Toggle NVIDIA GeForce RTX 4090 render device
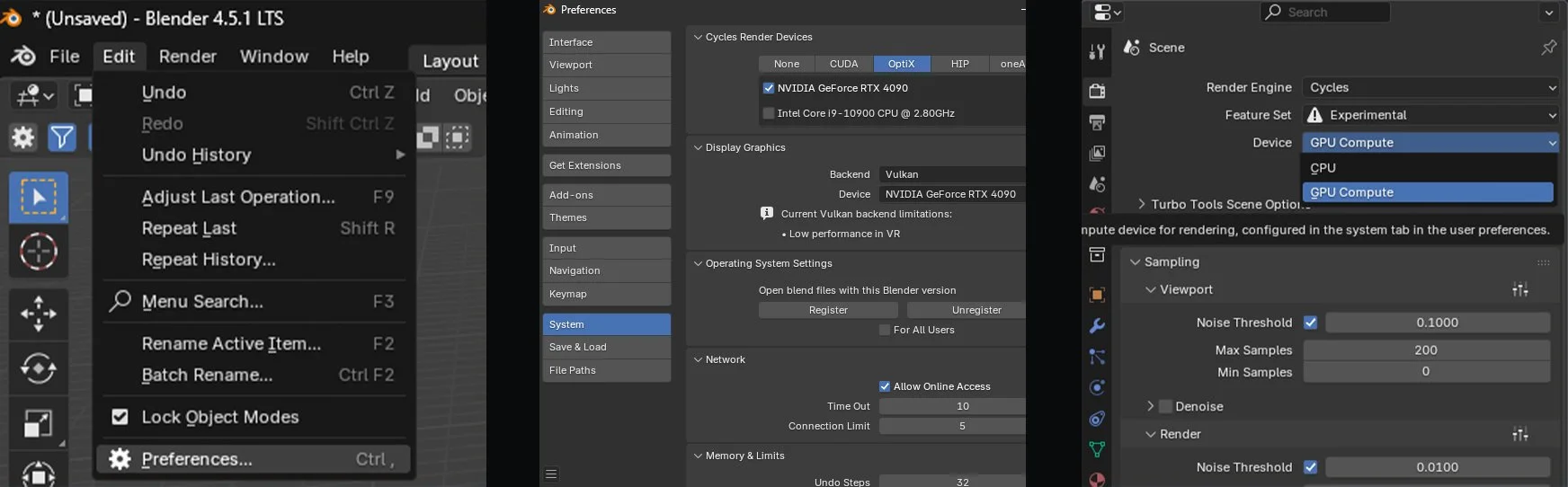 (x=769, y=88)
